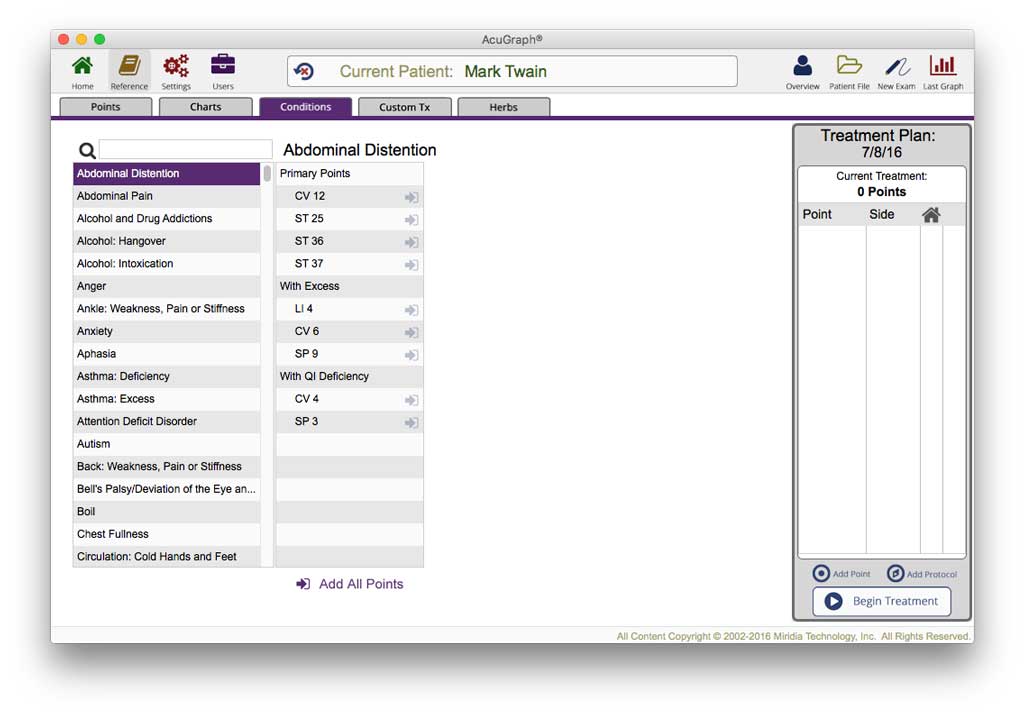The height and width of the screenshot is (715, 1024).
Task: Switch to the Custom Tx tab
Action: pyautogui.click(x=405, y=107)
